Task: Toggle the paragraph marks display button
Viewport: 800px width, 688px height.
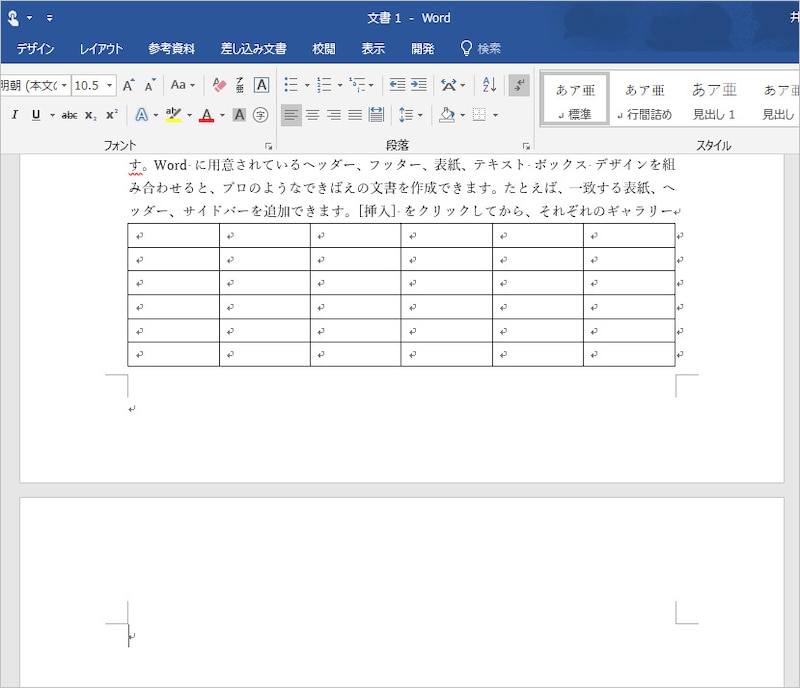Action: (x=518, y=84)
